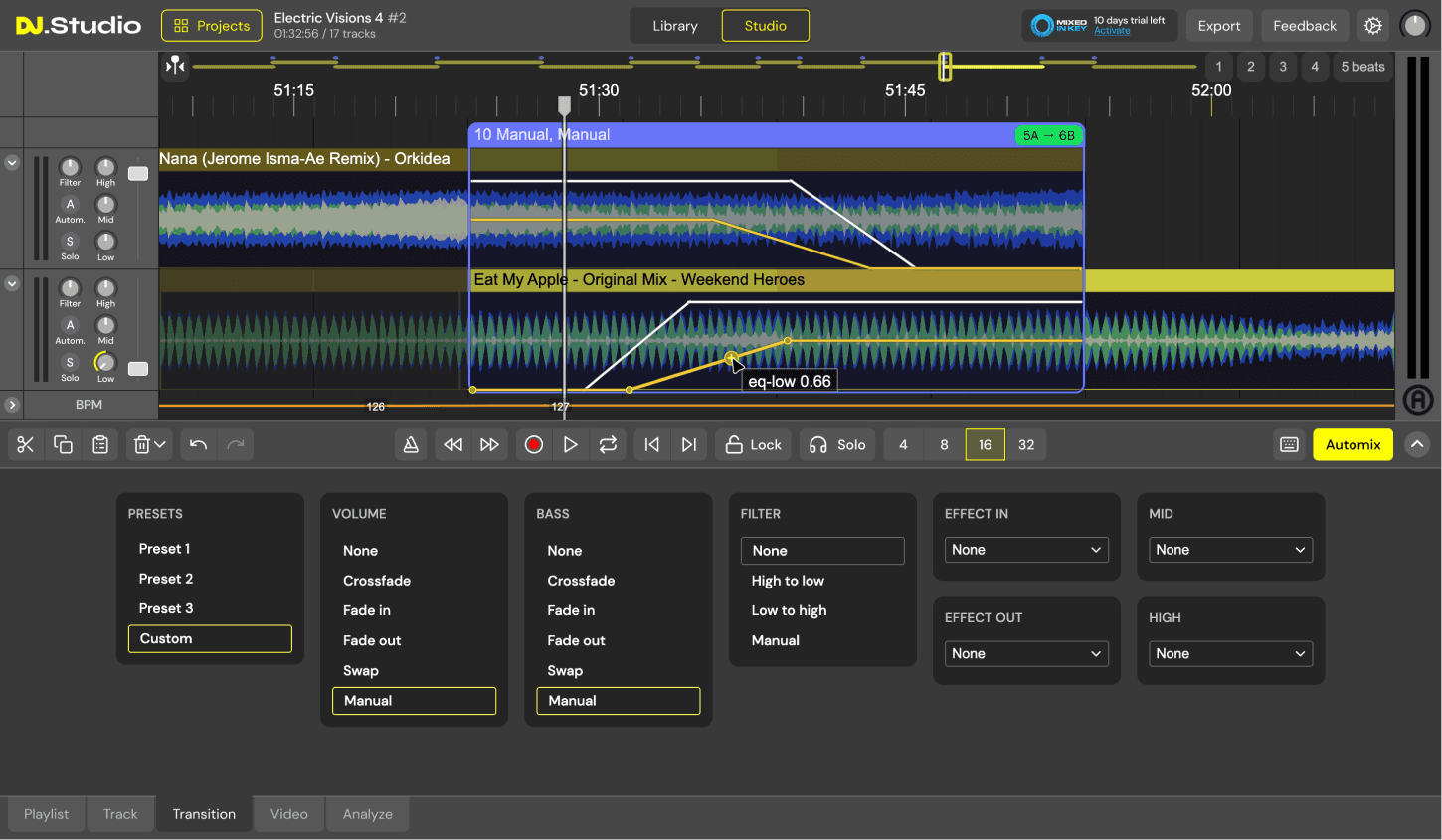Collapse the Nana track chevron
Screen dimensions: 1442x840
(x=12, y=162)
